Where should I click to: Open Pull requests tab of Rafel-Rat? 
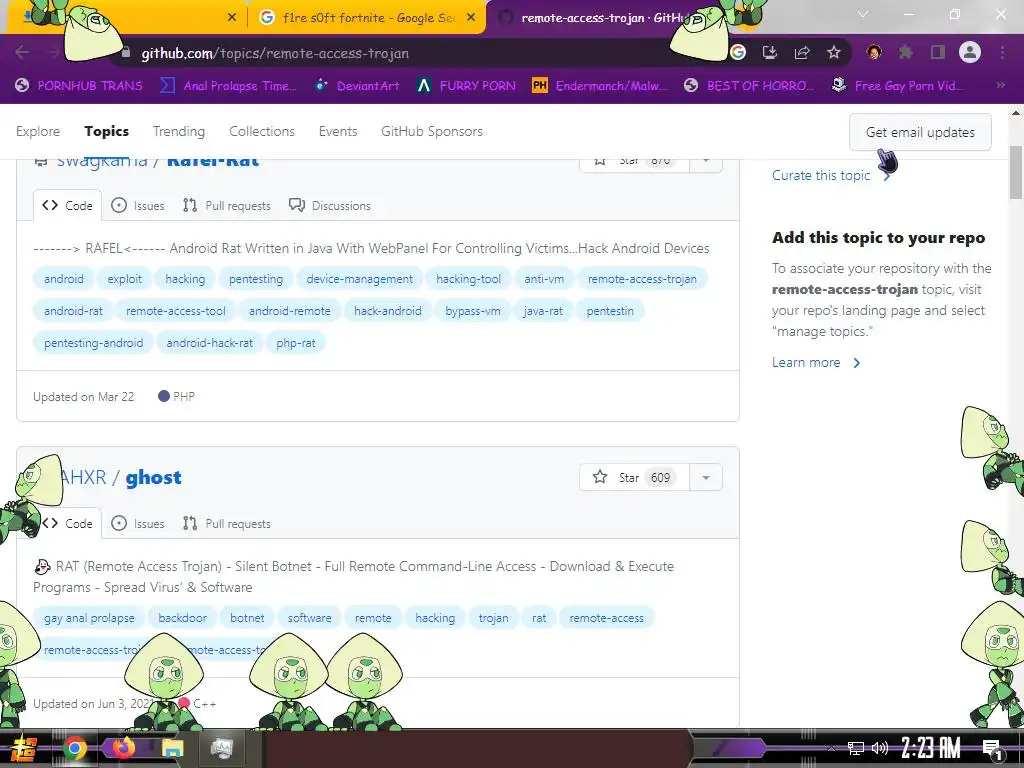pos(227,206)
